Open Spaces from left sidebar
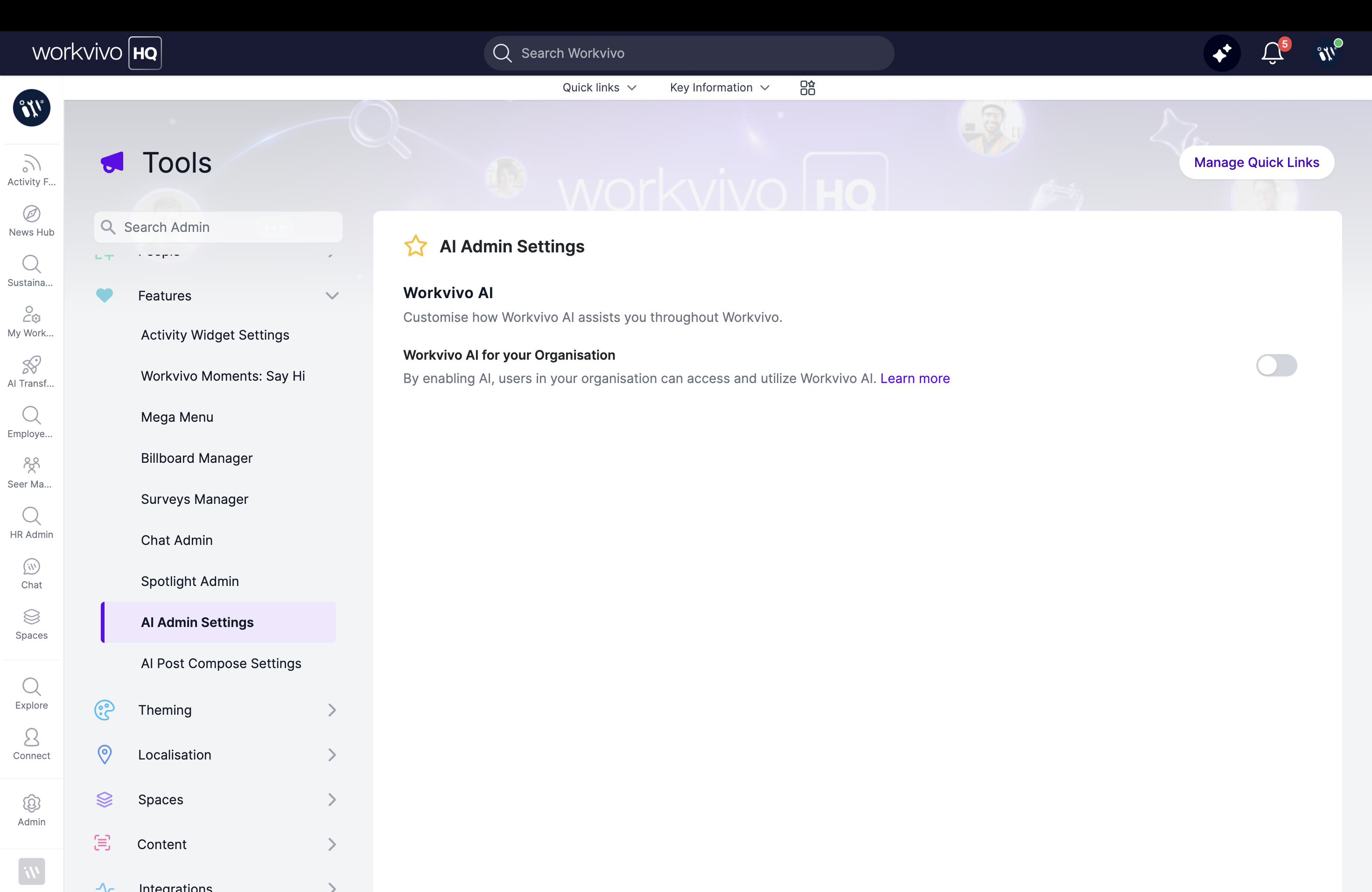 (x=32, y=624)
